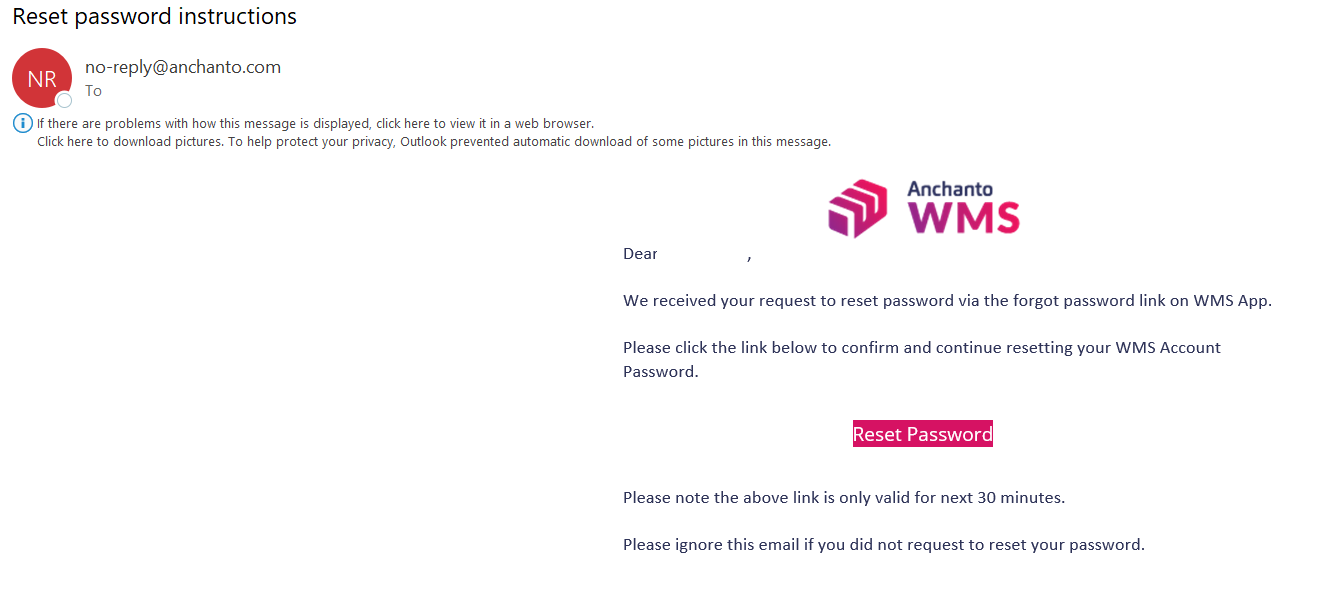Click the Anchanto wordmark above WMS

[949, 188]
